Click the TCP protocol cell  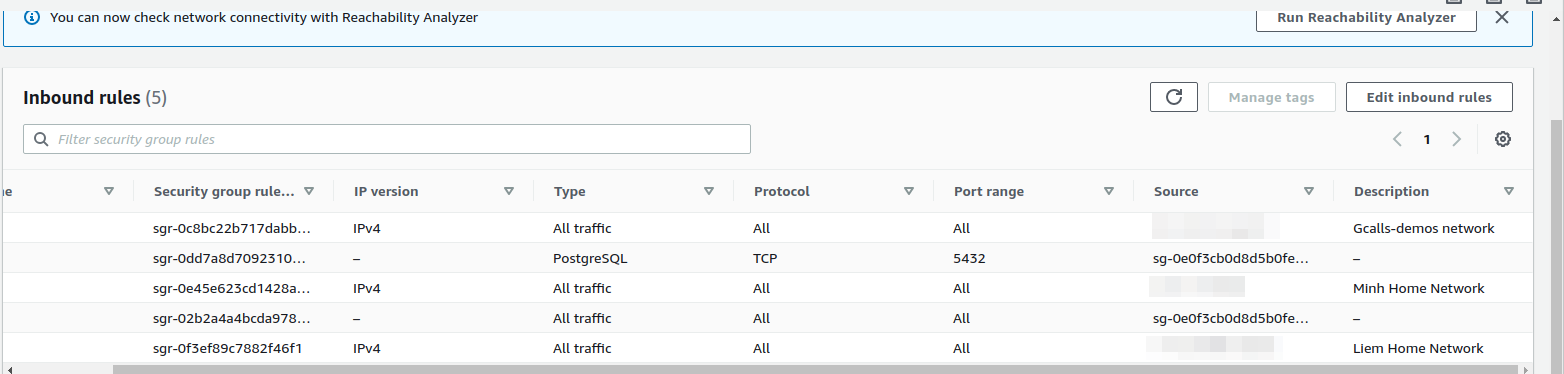click(765, 258)
